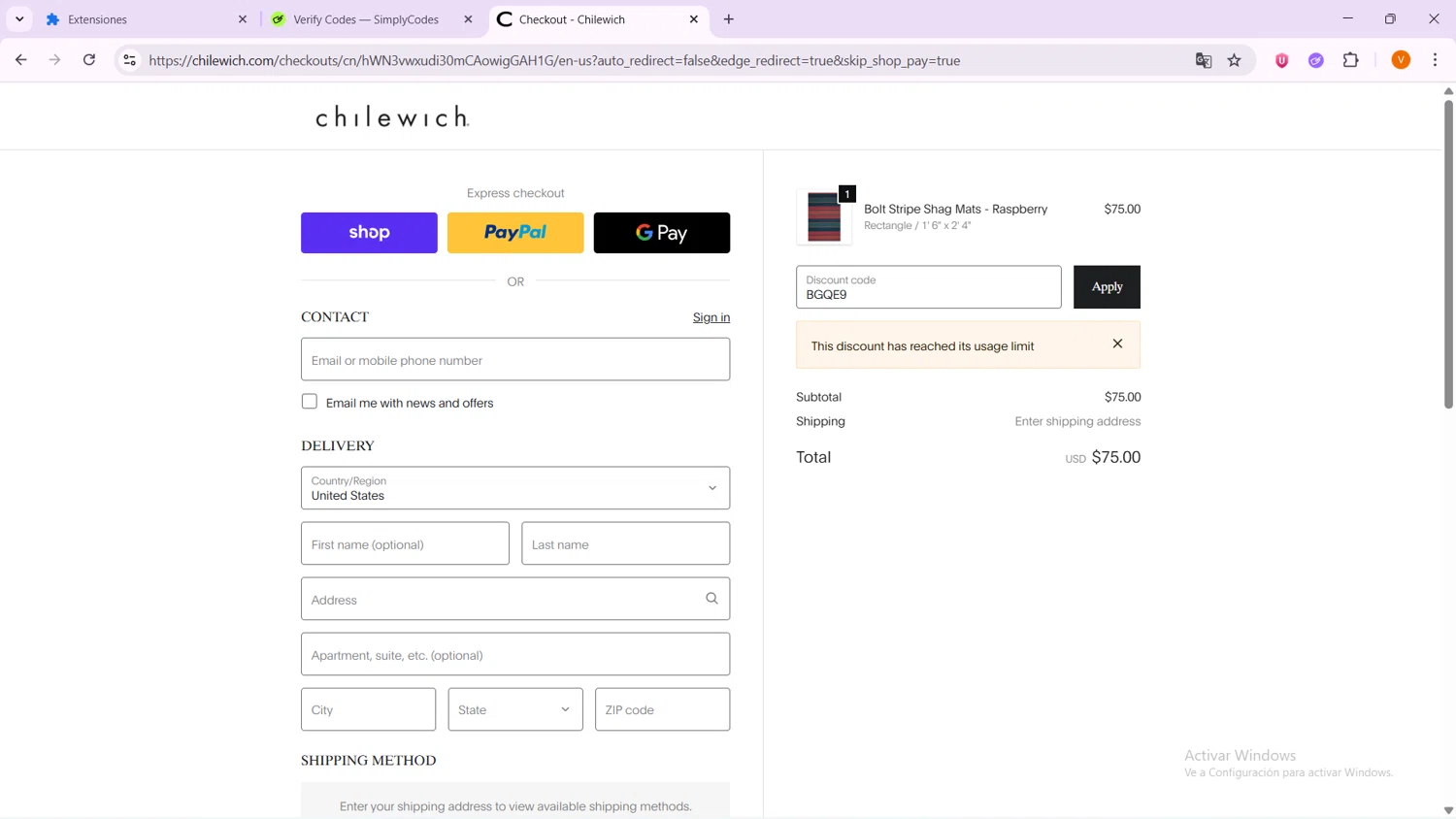
Task: Minimize the browser window
Action: [x=1347, y=19]
